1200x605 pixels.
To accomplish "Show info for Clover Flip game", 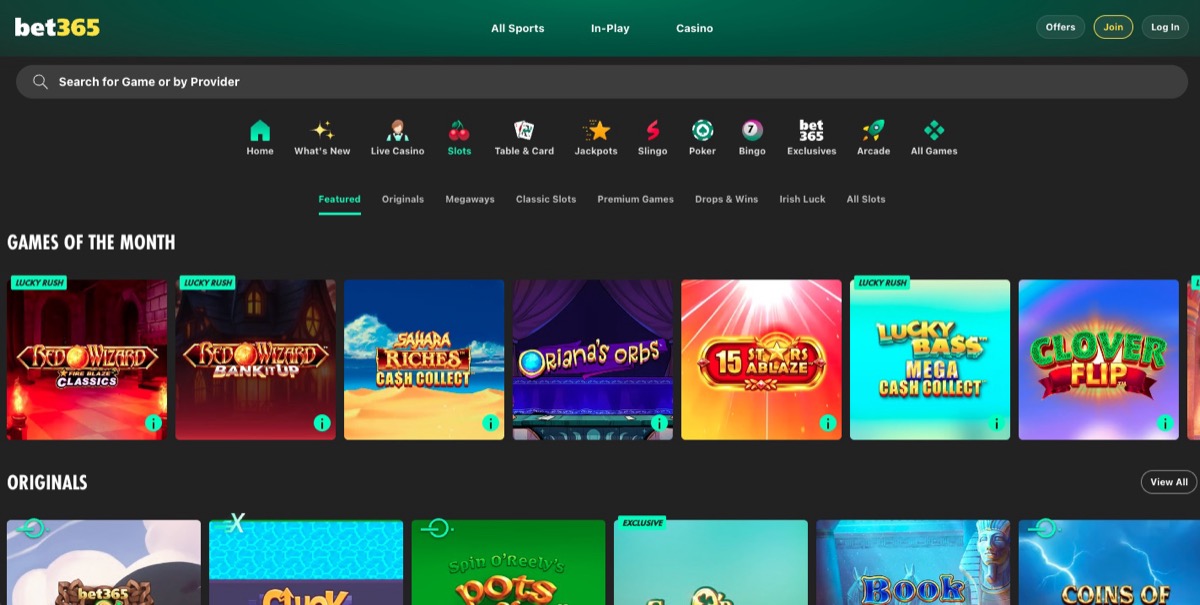I will point(1165,423).
